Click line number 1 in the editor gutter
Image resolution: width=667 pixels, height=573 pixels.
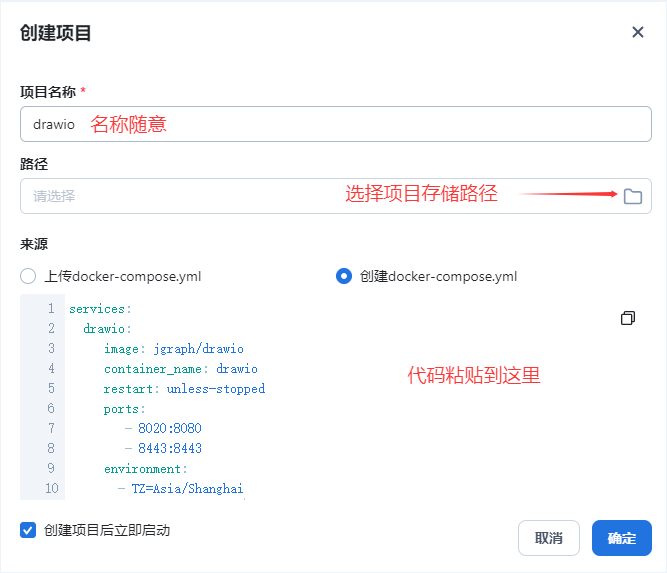pyautogui.click(x=50, y=309)
